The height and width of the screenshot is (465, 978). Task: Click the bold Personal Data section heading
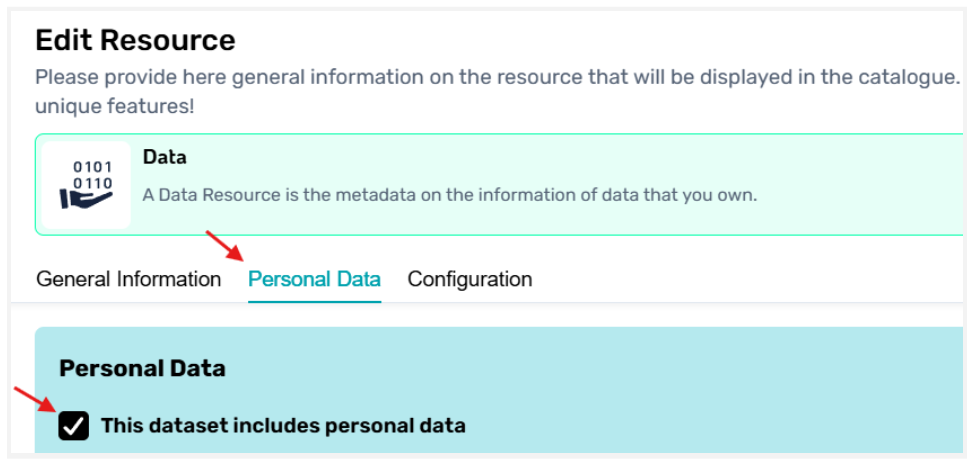tap(142, 368)
